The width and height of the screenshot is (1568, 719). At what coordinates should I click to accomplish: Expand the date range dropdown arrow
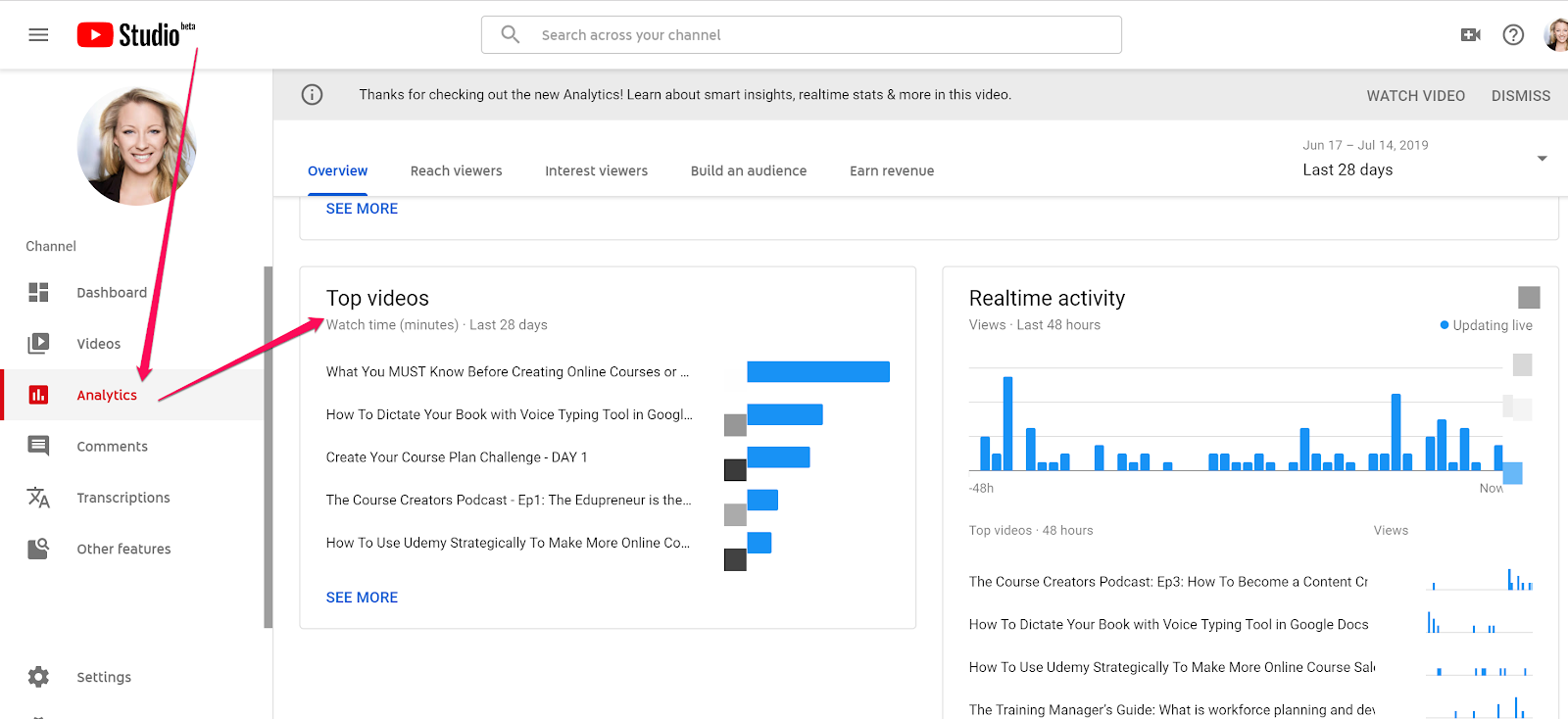click(1542, 159)
